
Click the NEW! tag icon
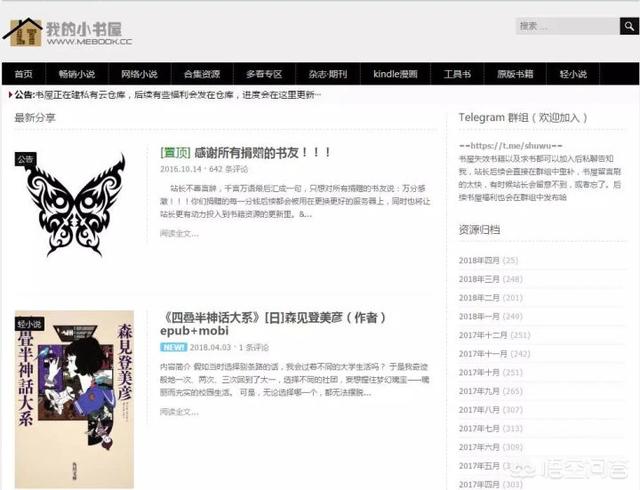[173, 347]
